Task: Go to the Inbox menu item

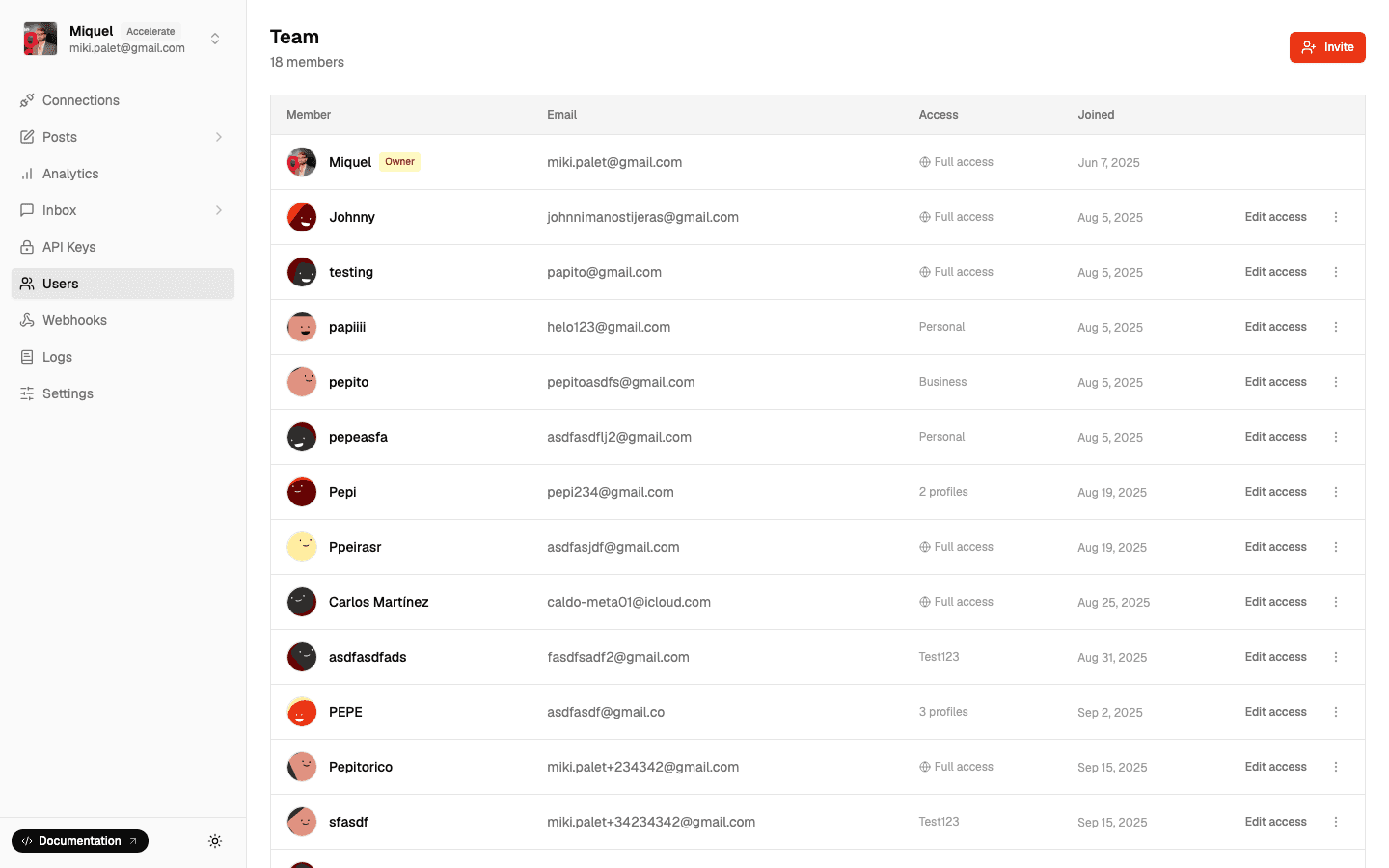Action: tap(60, 210)
